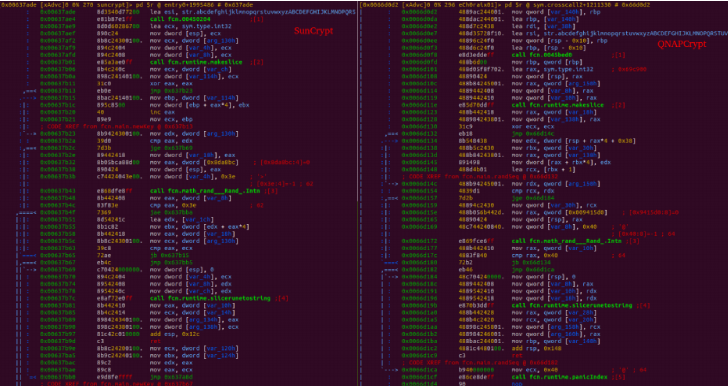Image resolution: width=728 pixels, height=386 pixels.
Task: Click the red QNAPCrypt label
Action: tap(682, 44)
